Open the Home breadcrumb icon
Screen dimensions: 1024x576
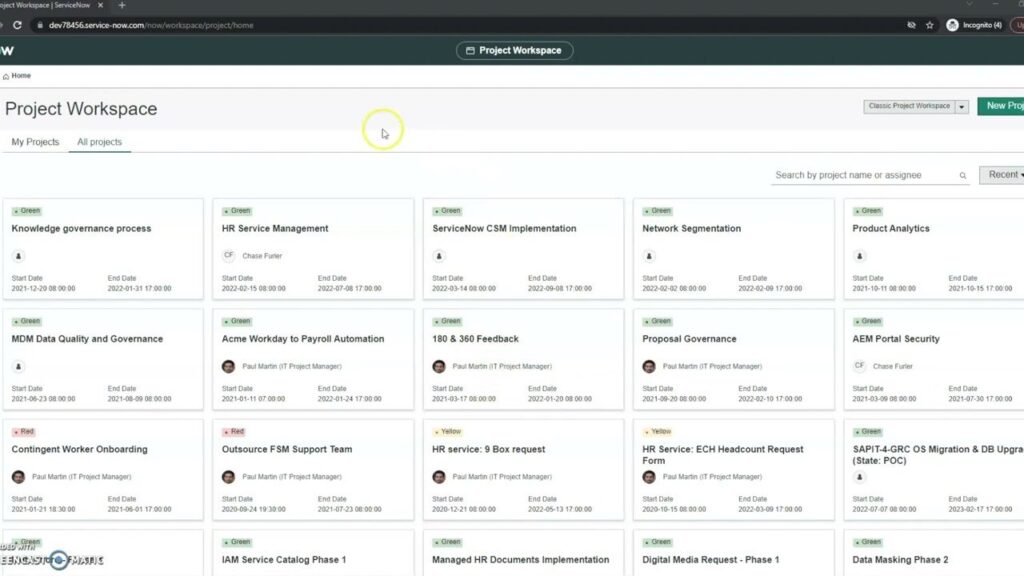pyautogui.click(x=8, y=75)
